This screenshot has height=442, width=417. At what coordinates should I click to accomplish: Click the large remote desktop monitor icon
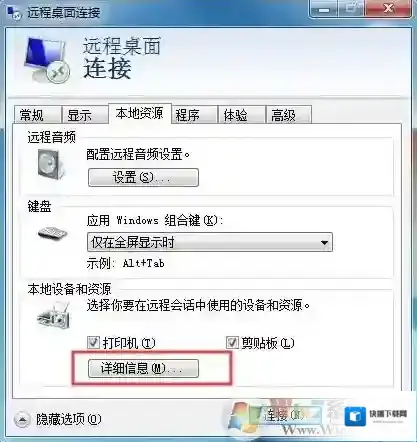pos(47,59)
